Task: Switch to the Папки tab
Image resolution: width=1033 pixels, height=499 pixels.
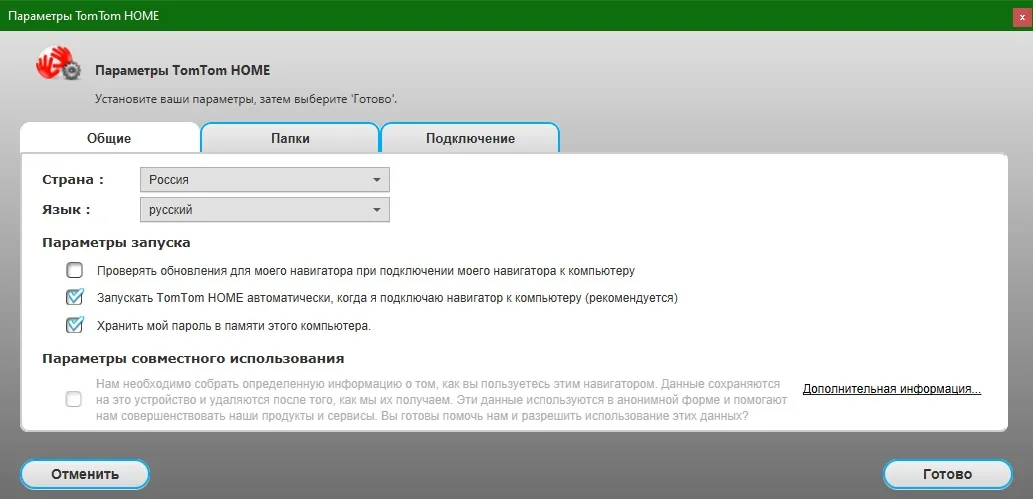Action: tap(290, 138)
